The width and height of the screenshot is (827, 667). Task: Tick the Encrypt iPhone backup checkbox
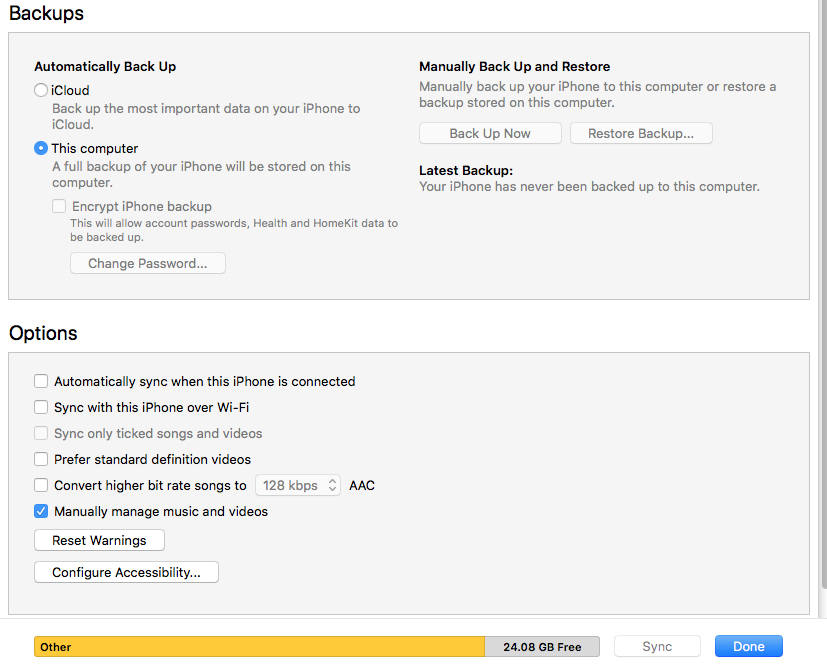tap(59, 206)
